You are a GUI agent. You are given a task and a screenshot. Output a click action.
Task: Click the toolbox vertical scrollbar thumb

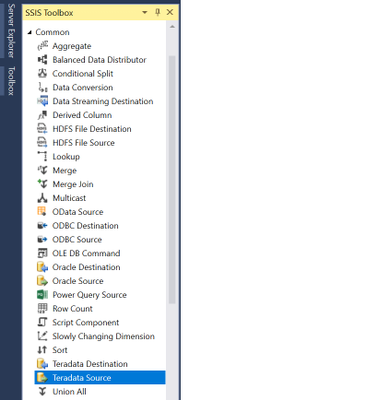click(x=172, y=179)
